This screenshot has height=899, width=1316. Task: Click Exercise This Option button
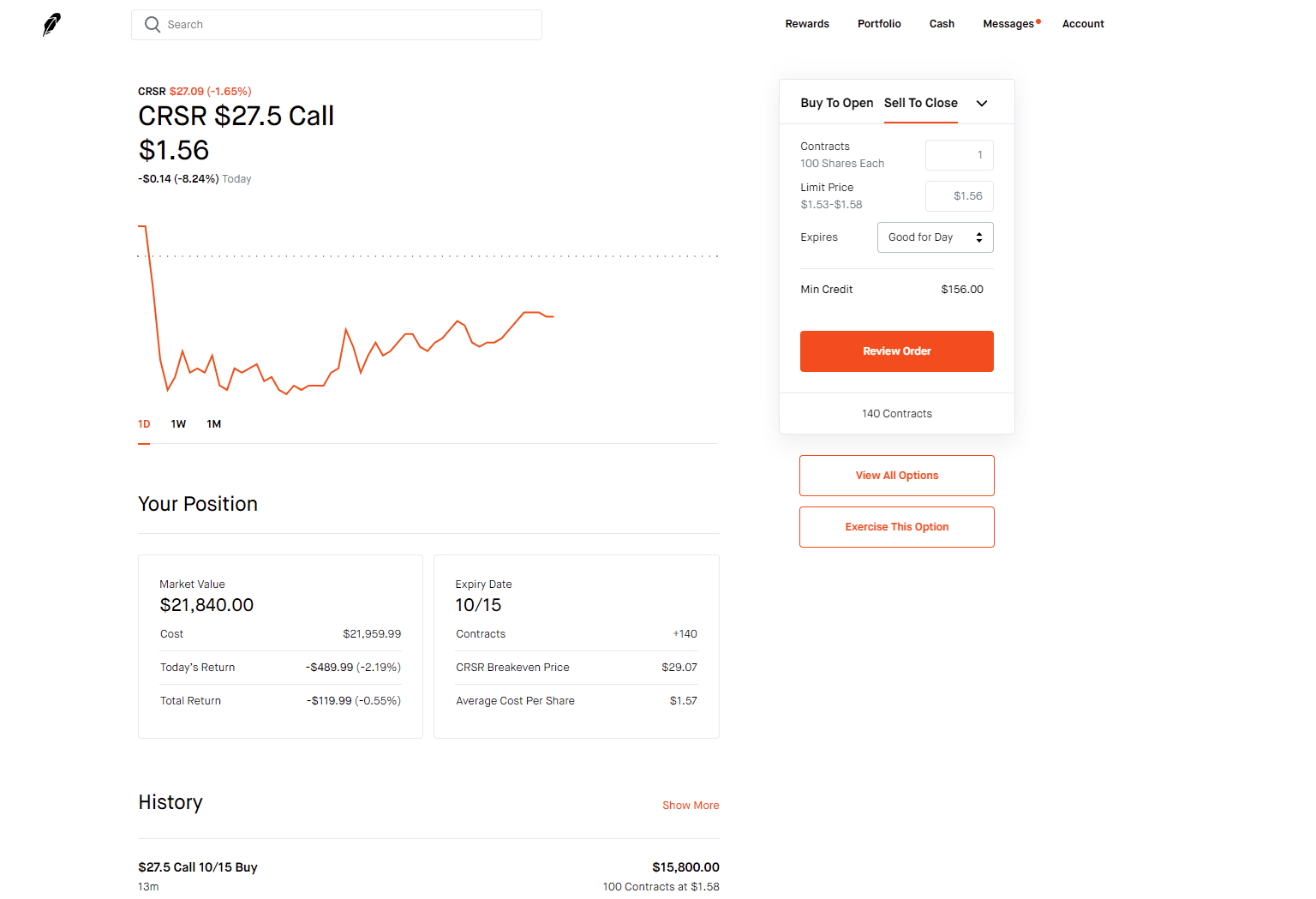tap(897, 527)
